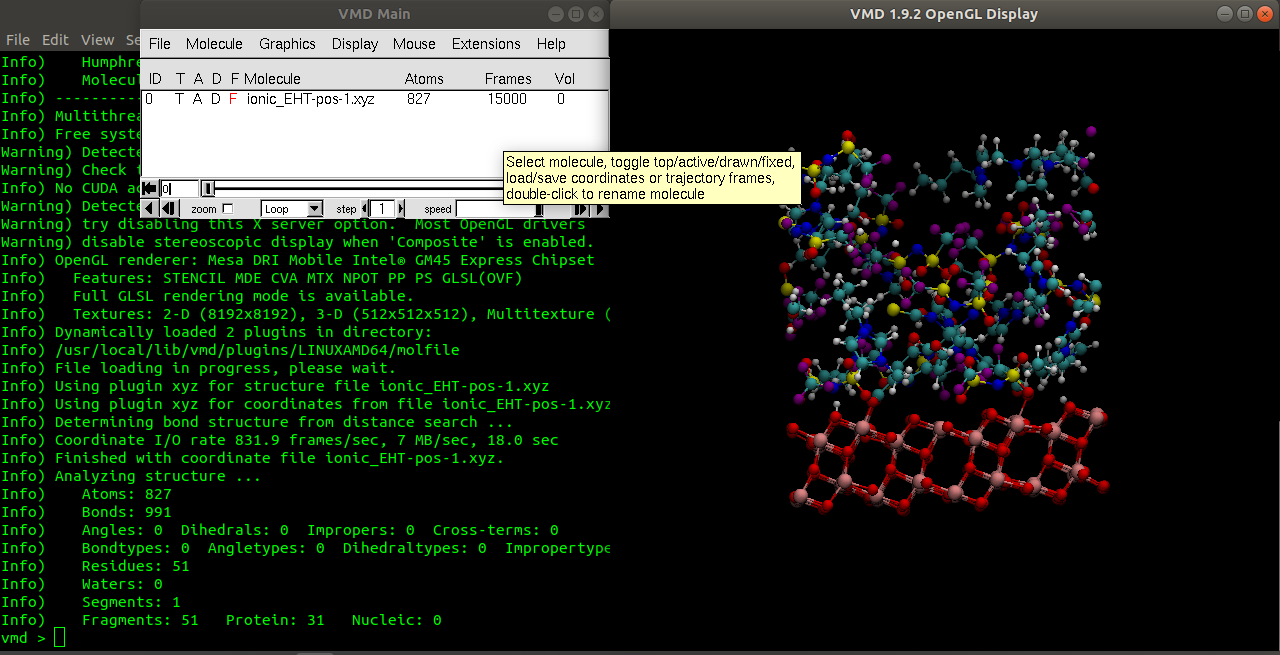
Task: Enable the zoom checkbox
Action: (227, 209)
